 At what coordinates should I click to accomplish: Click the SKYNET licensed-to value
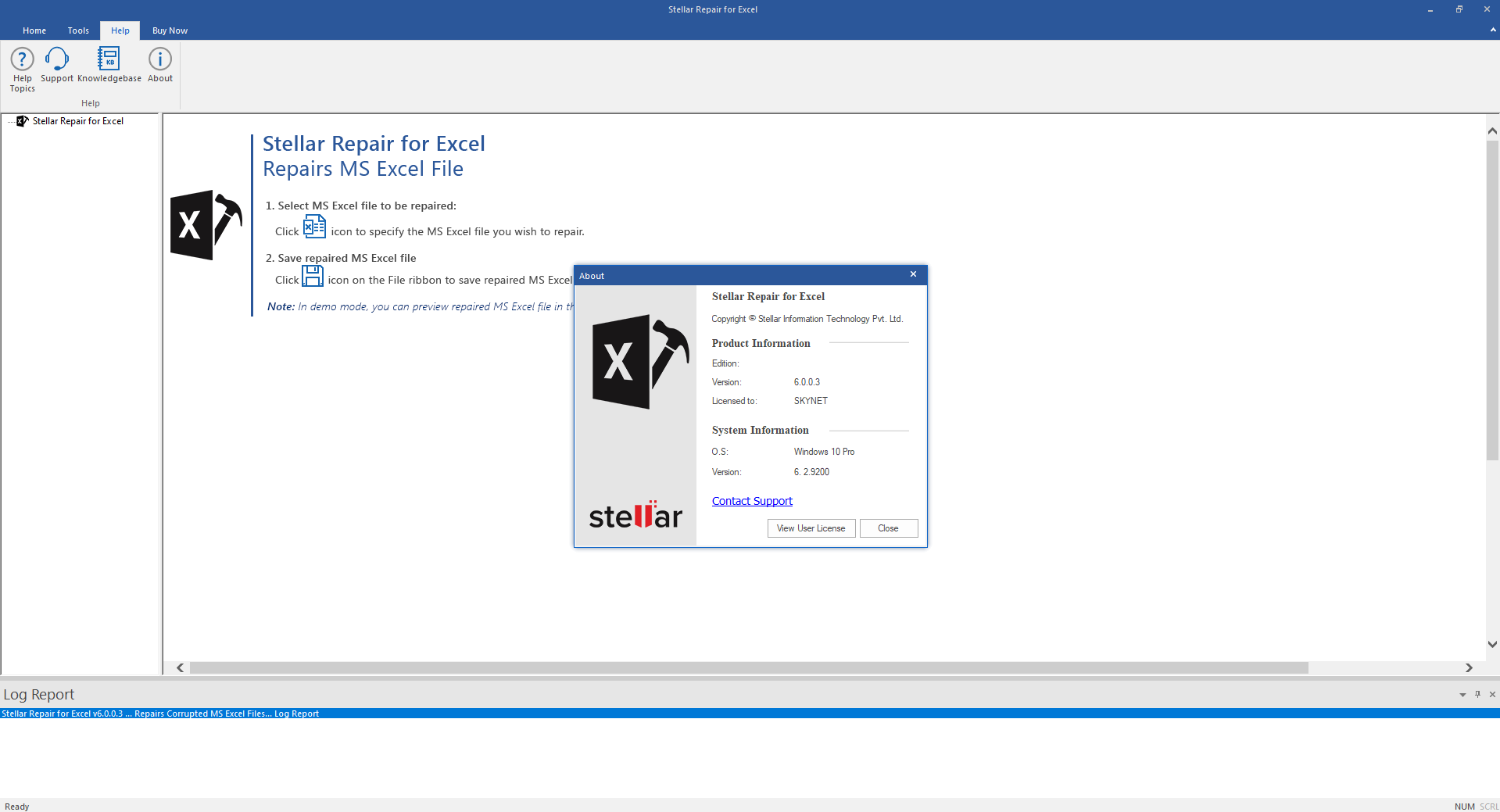coord(811,401)
